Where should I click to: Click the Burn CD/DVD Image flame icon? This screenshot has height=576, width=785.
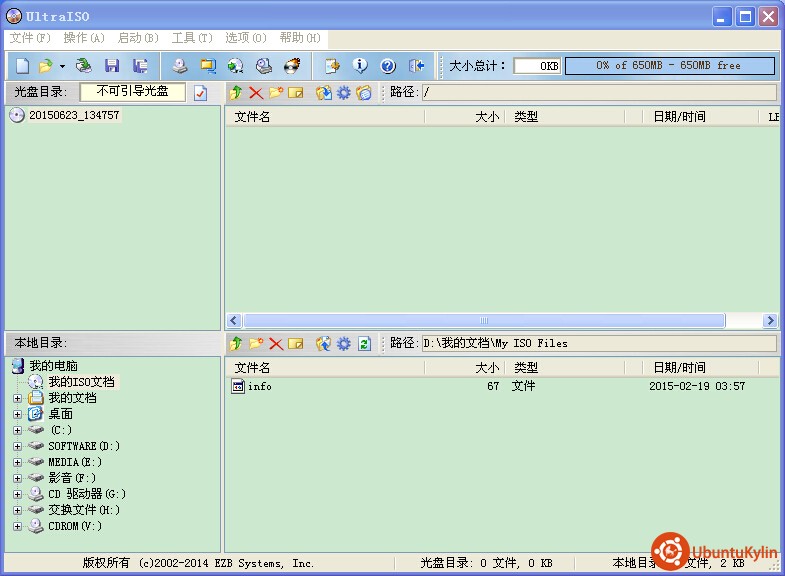click(x=292, y=66)
